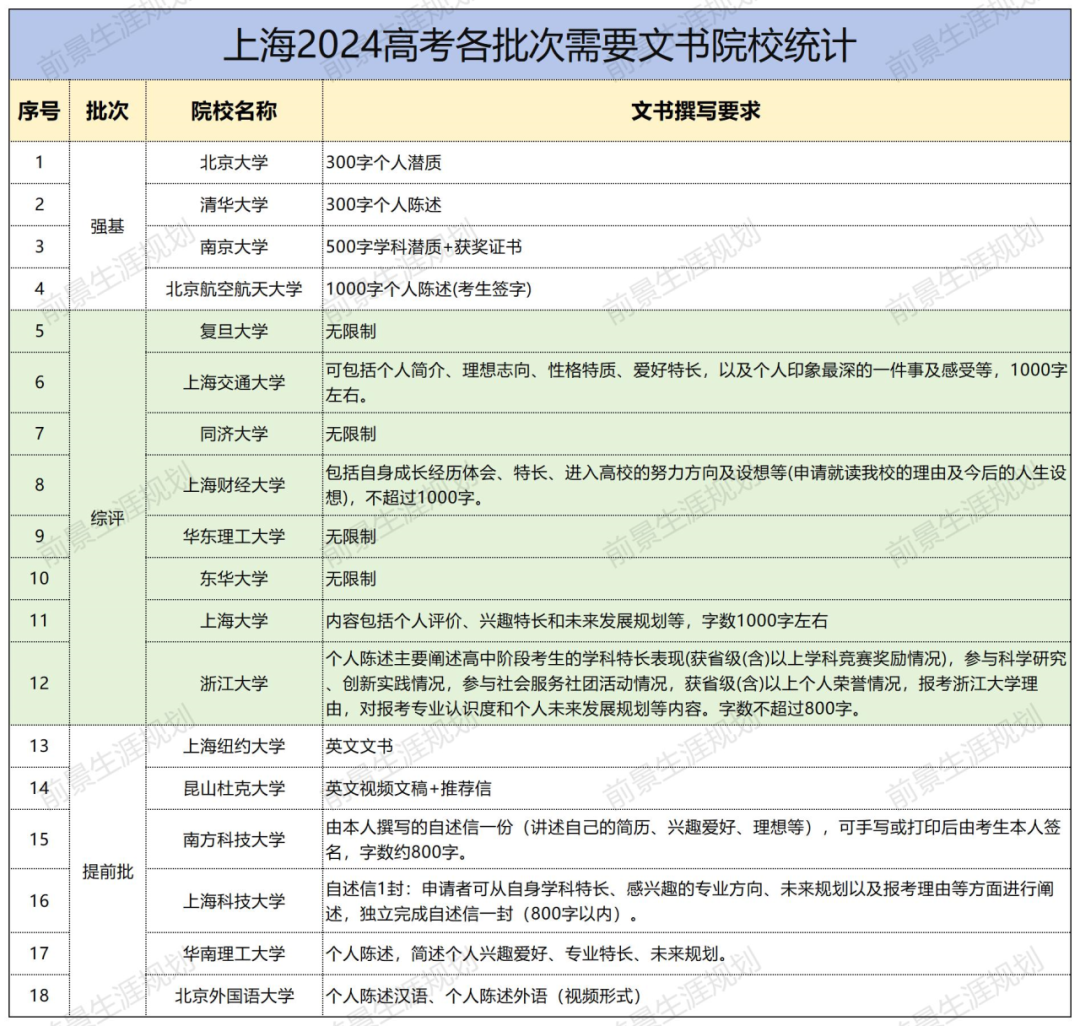Select the 南方科技大学 requirement starting 由本人撰写的自述信
Viewport: 1080px width, 1026px height.
coord(694,839)
